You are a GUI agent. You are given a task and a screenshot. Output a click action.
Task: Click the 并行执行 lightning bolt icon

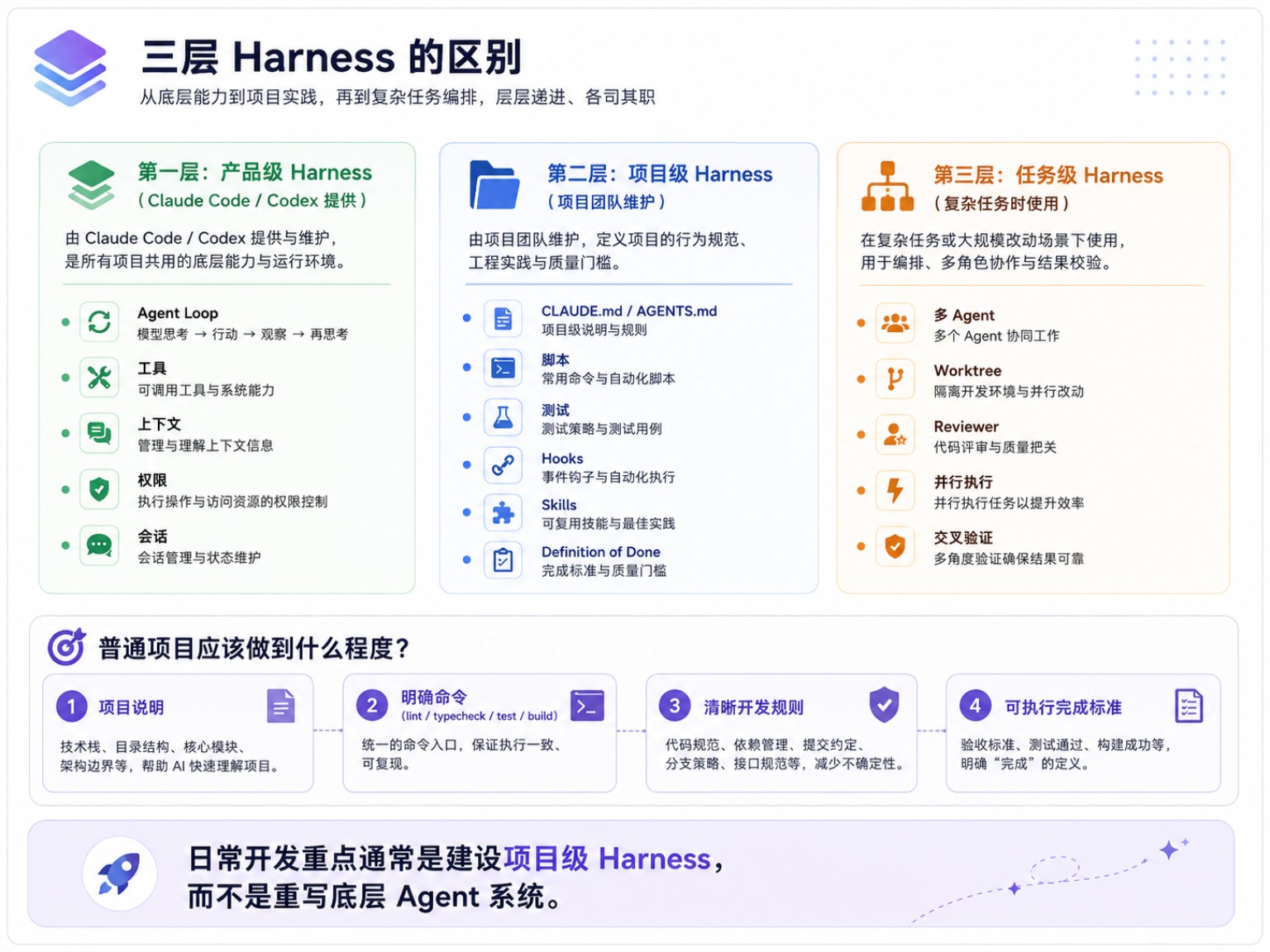click(x=895, y=490)
